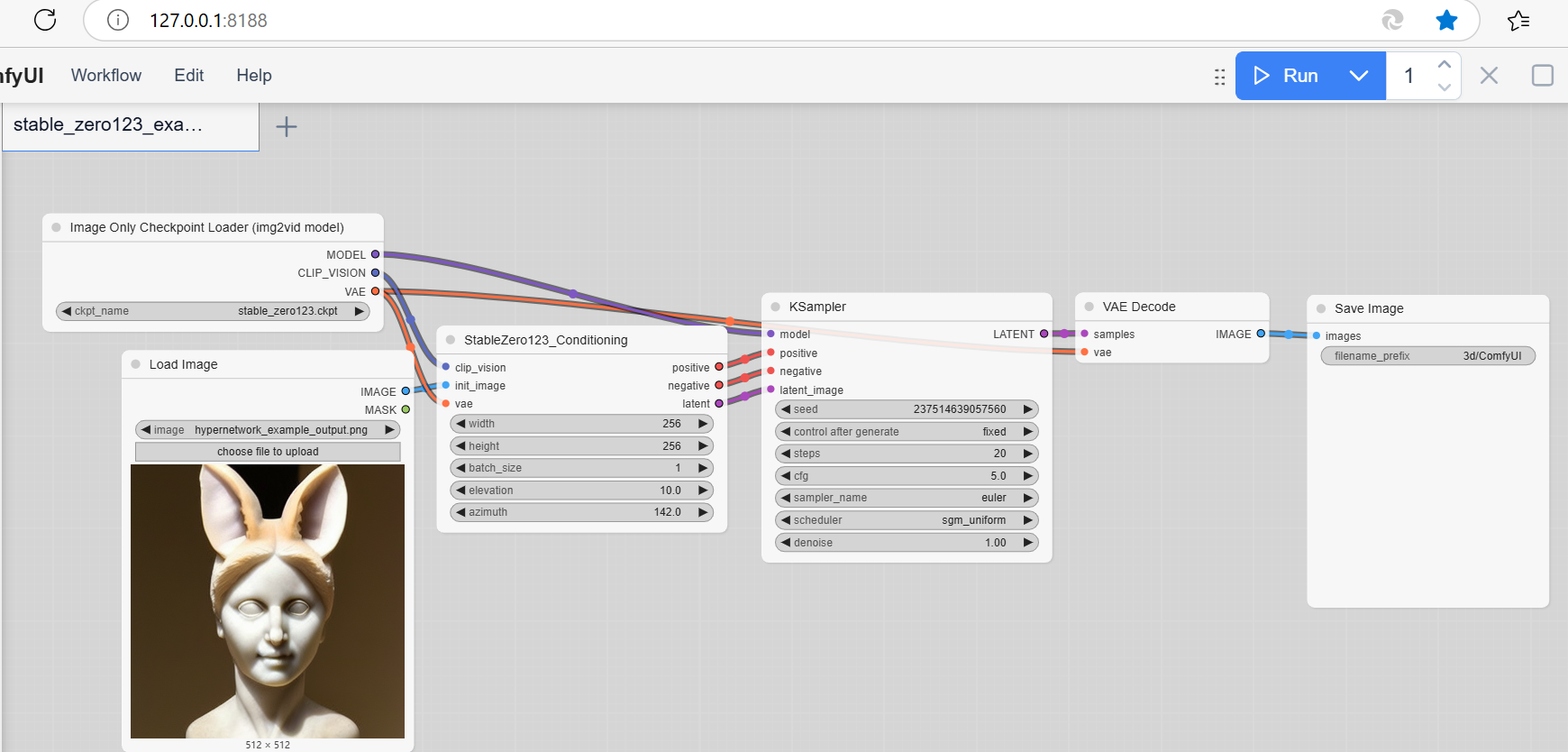Click the X cancel icon beside batch count
Viewport: 1568px width, 752px height.
tap(1489, 76)
